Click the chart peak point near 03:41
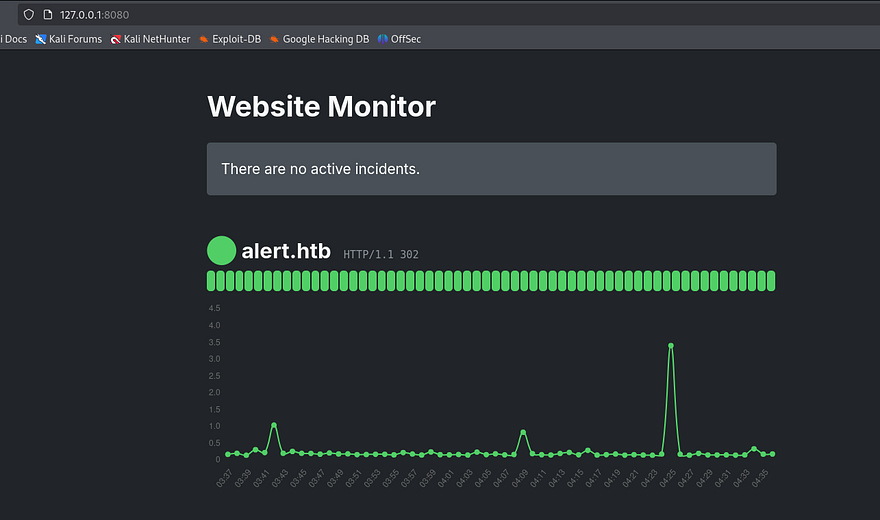Viewport: 880px width, 520px height. pyautogui.click(x=274, y=425)
